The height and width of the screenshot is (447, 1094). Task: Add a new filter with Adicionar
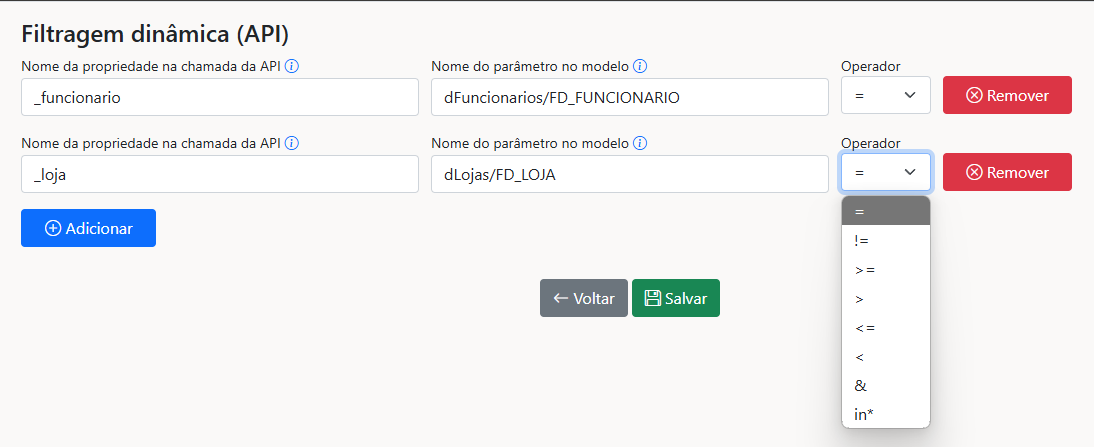(x=88, y=228)
